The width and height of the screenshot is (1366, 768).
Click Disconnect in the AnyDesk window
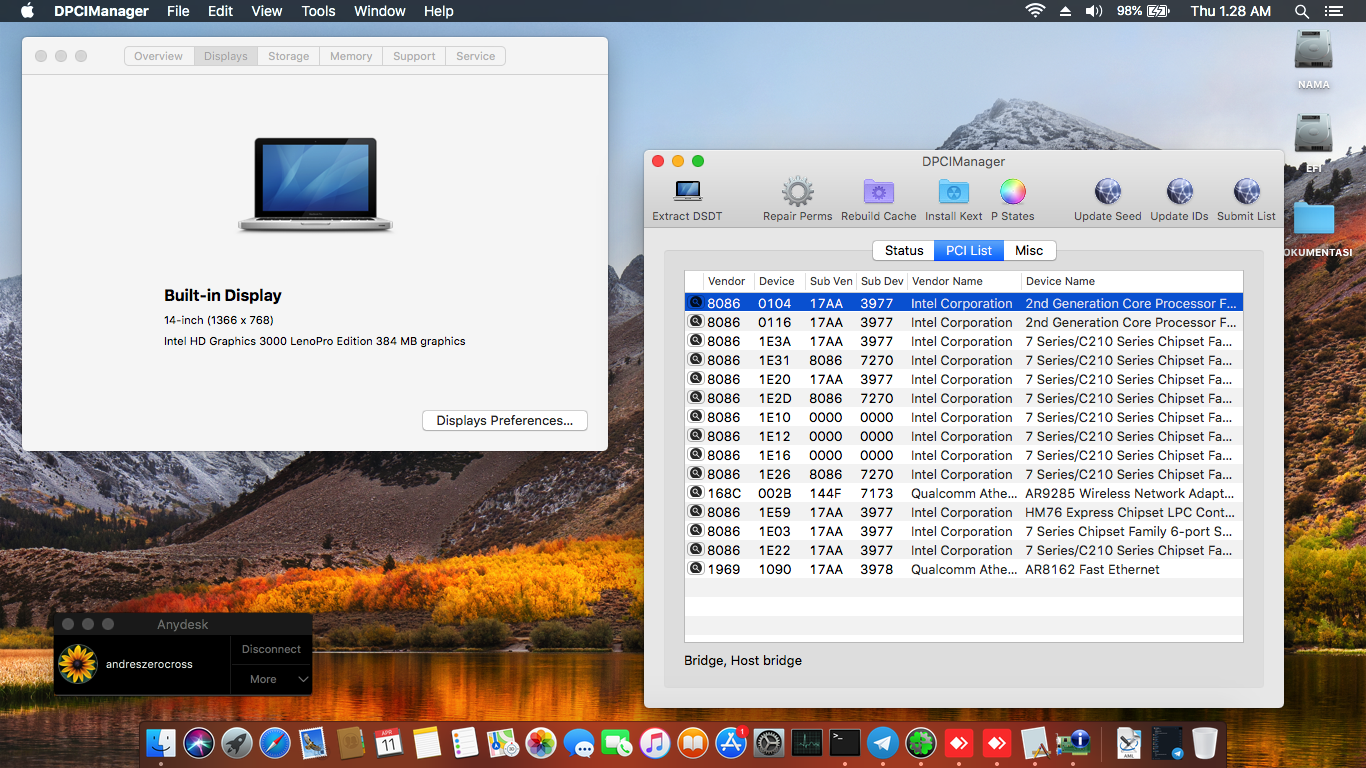click(x=270, y=649)
